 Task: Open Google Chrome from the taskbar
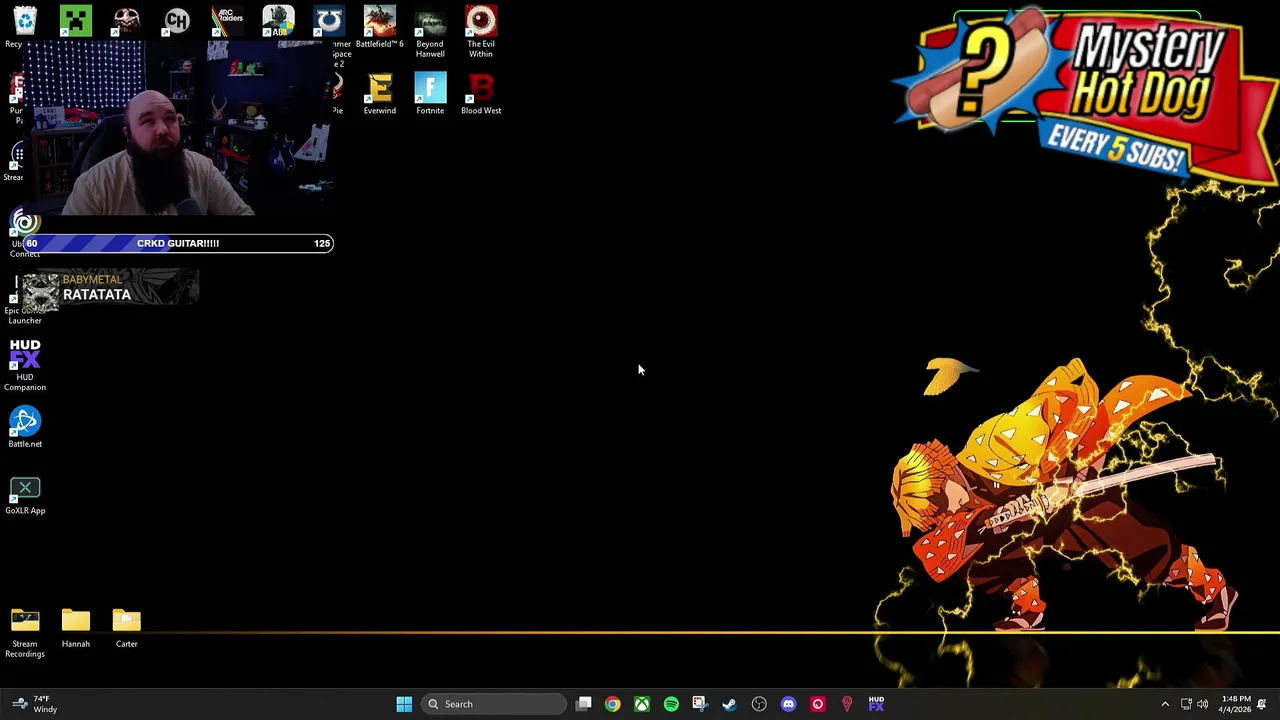(613, 704)
